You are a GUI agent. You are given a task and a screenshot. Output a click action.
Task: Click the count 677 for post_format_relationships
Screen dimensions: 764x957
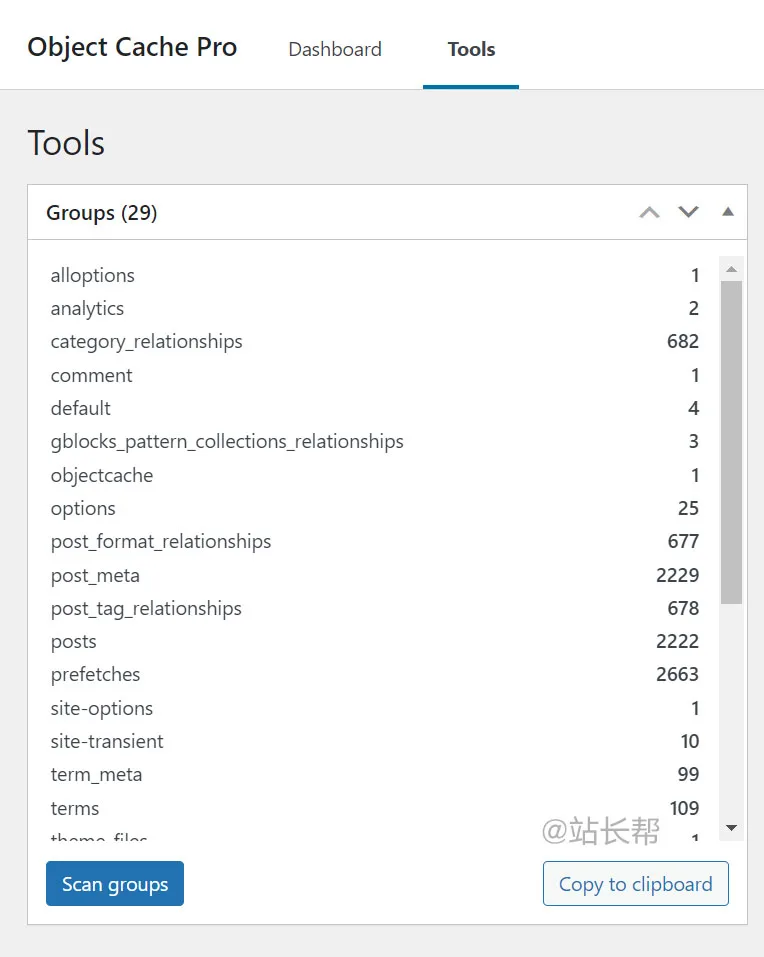(683, 541)
